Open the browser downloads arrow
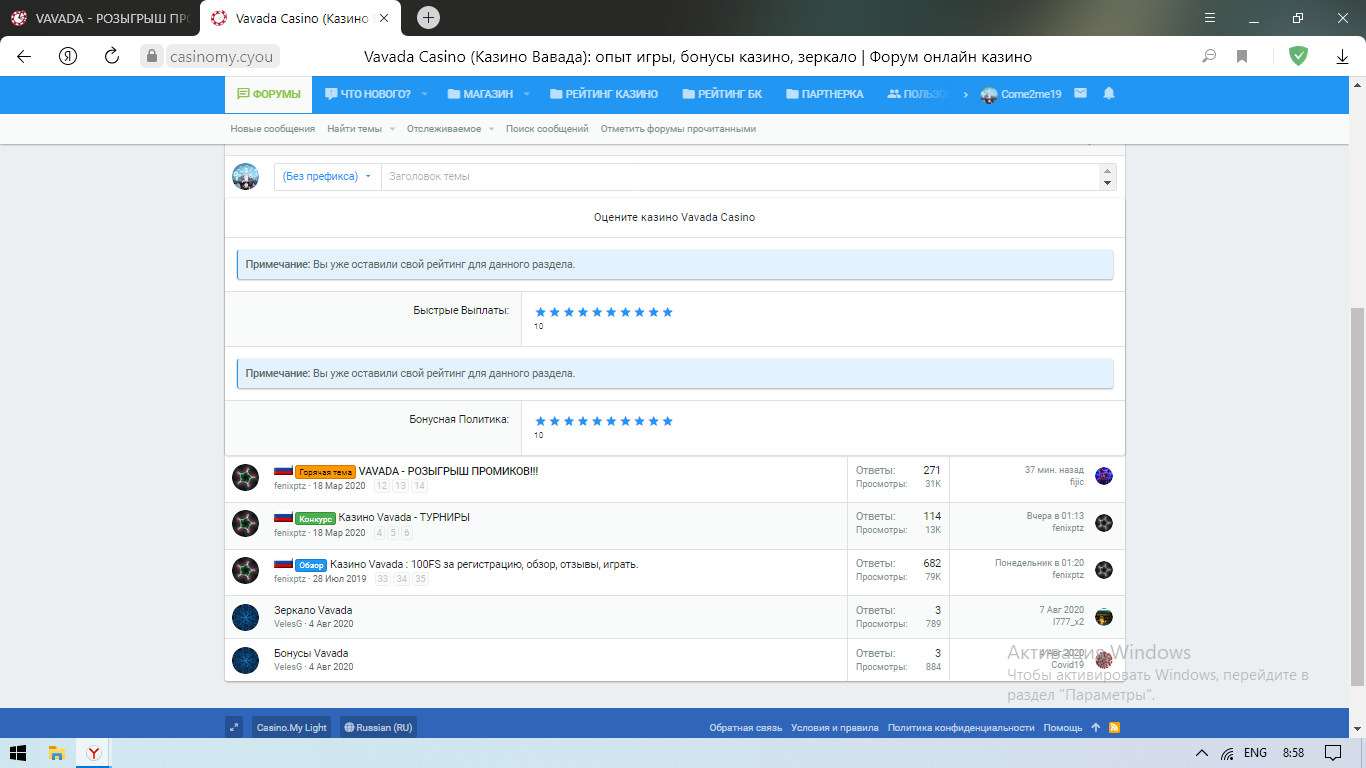 point(1343,57)
